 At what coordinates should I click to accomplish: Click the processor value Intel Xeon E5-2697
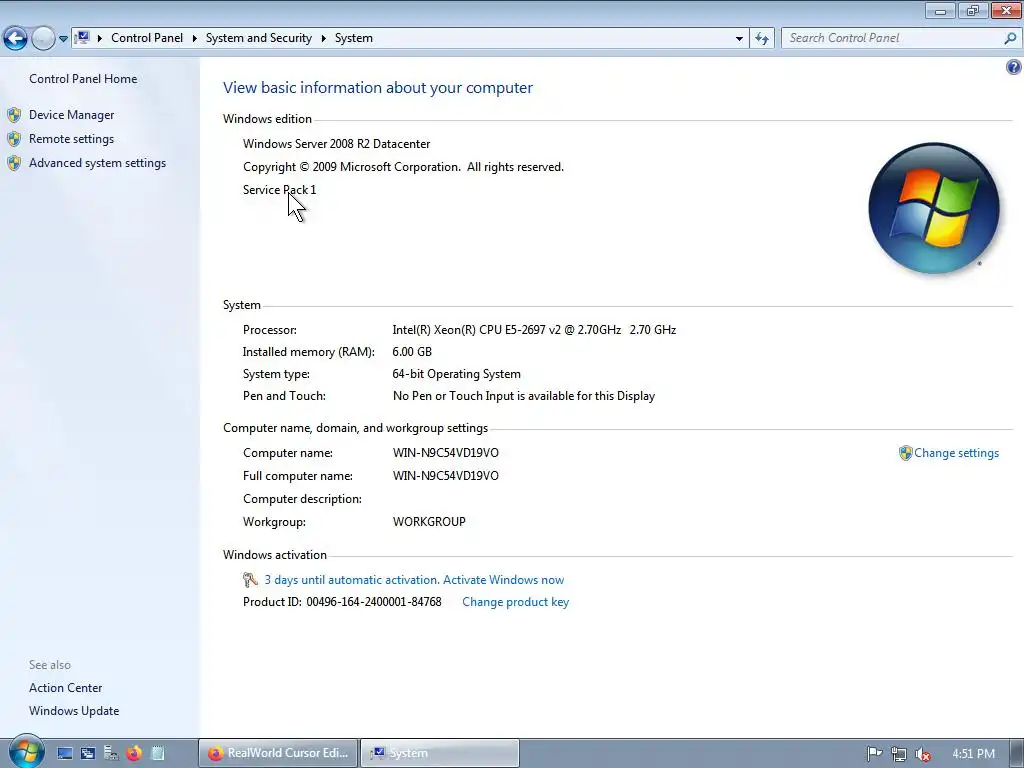pos(534,330)
